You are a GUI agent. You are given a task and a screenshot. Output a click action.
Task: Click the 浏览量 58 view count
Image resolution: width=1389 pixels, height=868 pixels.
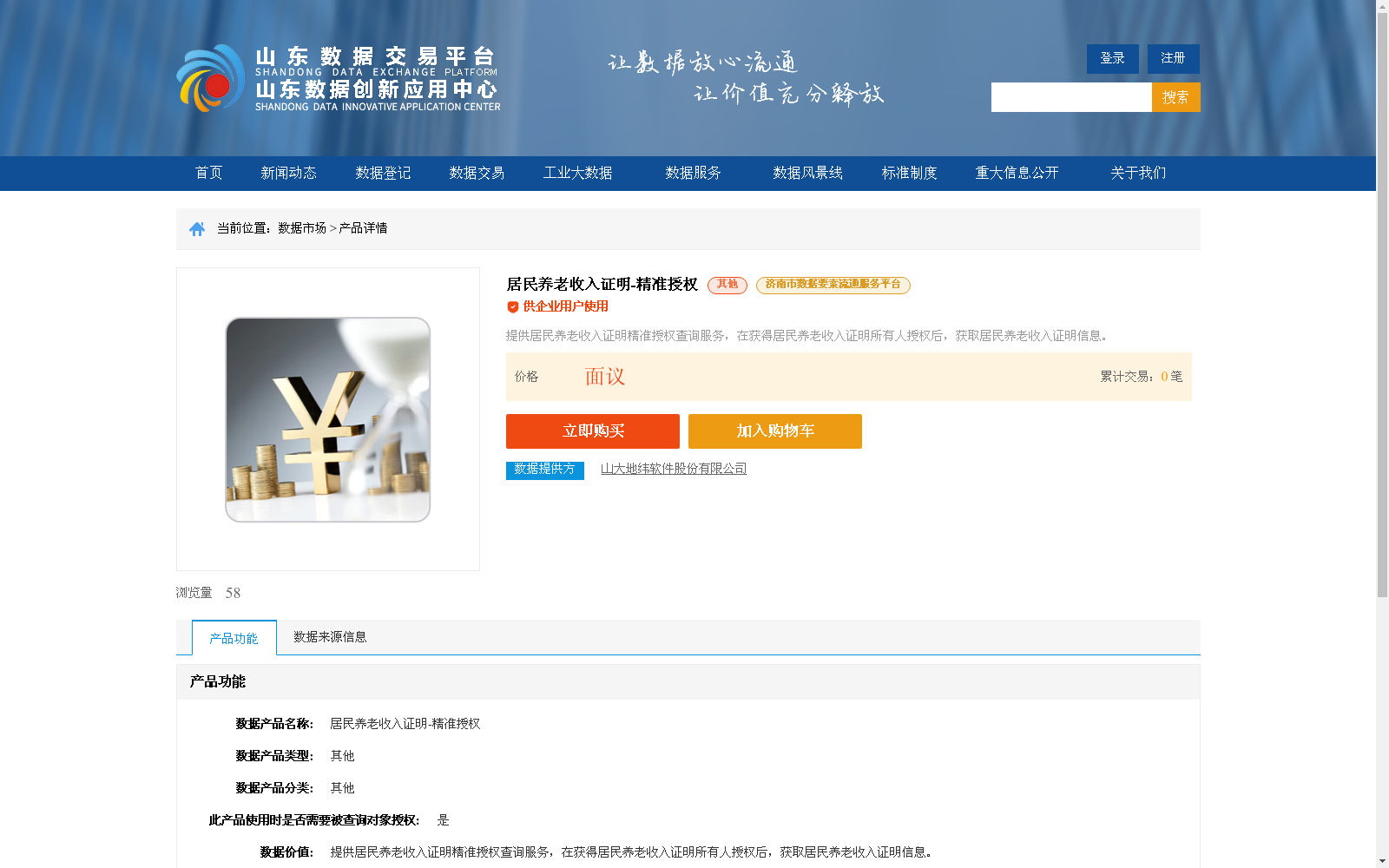coord(208,593)
